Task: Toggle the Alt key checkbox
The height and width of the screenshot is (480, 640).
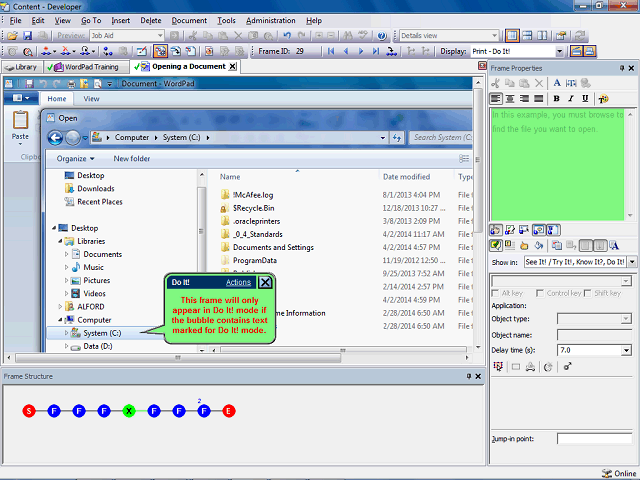Action: (496, 293)
